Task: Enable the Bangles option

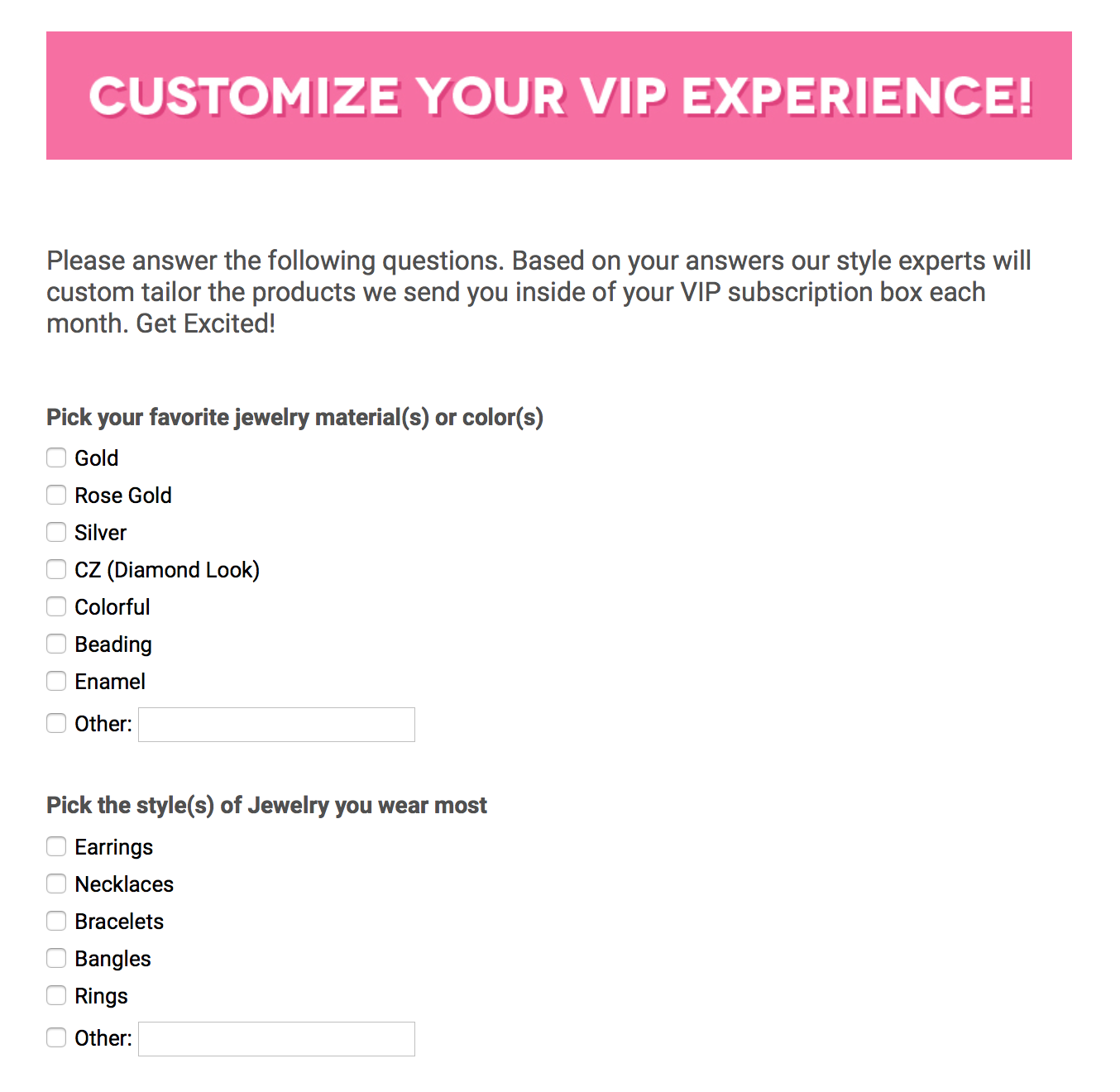Action: [x=56, y=958]
